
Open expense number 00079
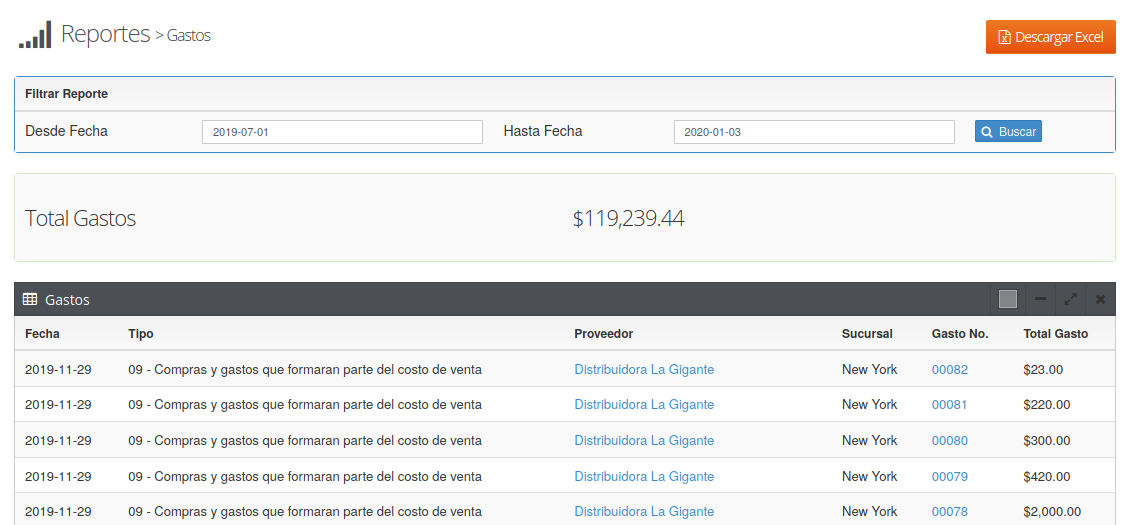[x=949, y=477]
